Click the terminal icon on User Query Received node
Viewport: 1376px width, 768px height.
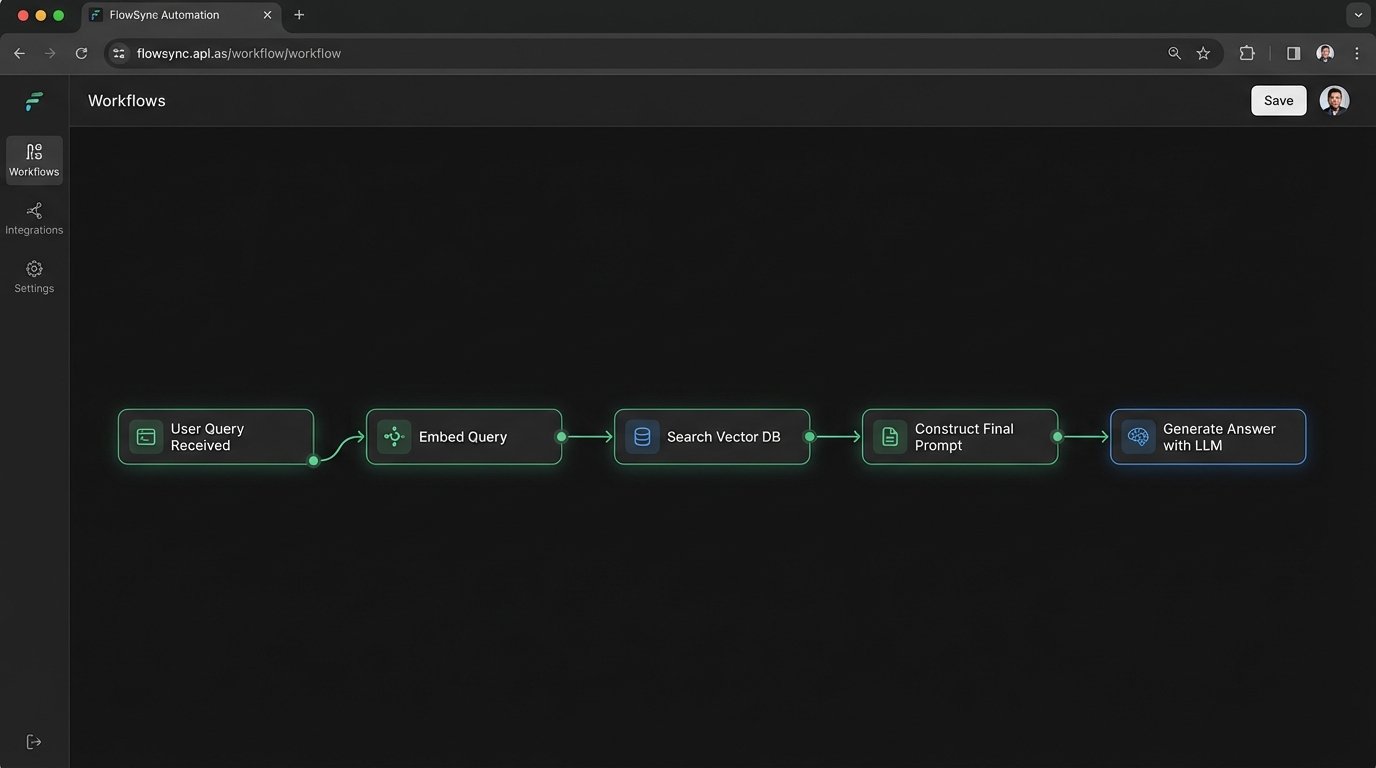146,437
